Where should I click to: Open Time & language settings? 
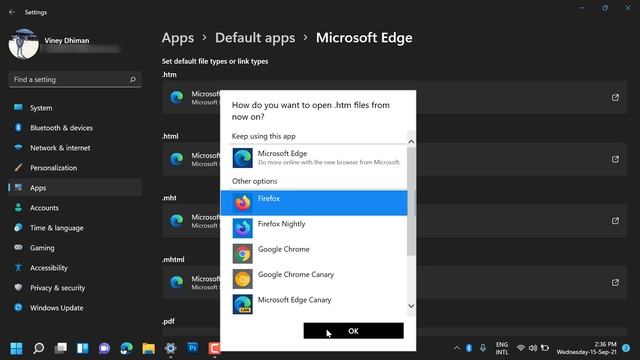(75, 228)
